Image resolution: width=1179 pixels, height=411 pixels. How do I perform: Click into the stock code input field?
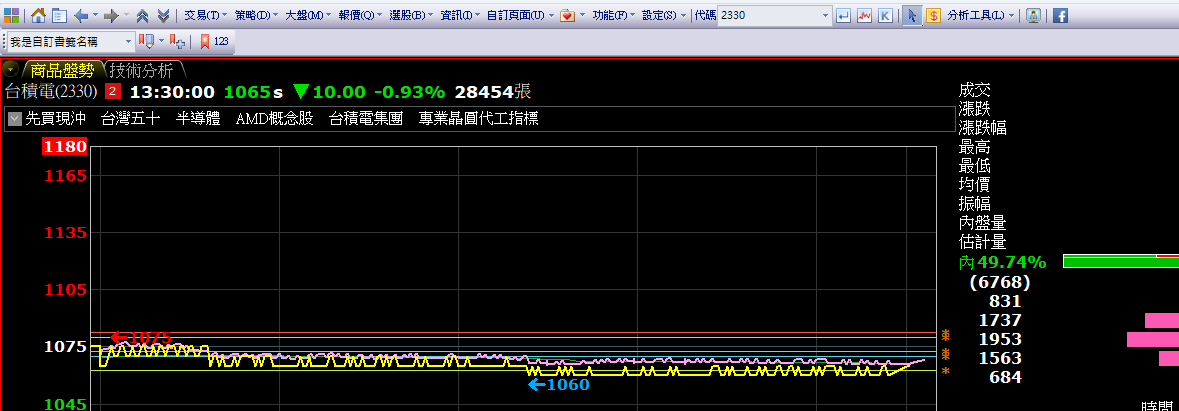click(768, 15)
